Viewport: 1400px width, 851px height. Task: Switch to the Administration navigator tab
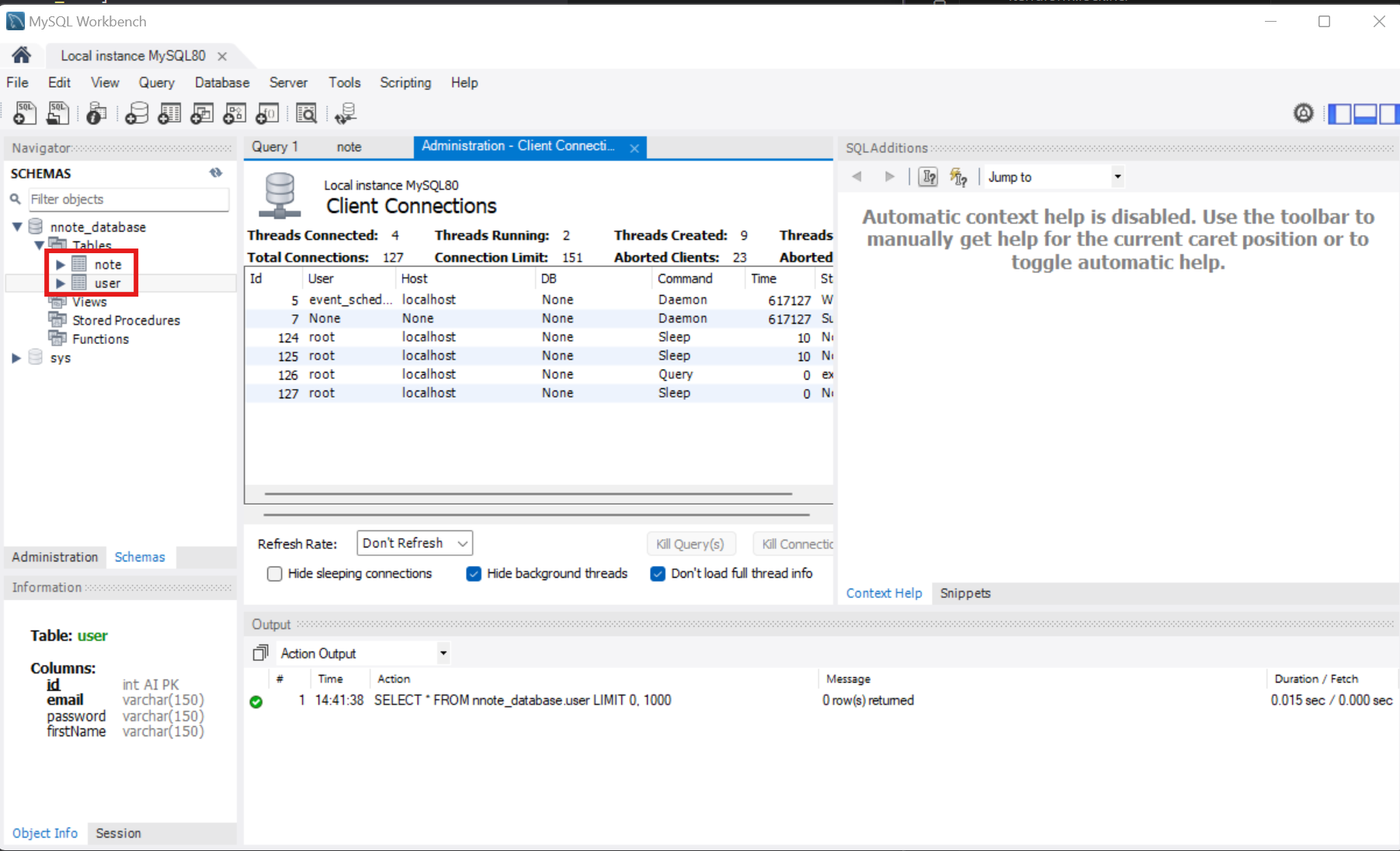coord(55,557)
